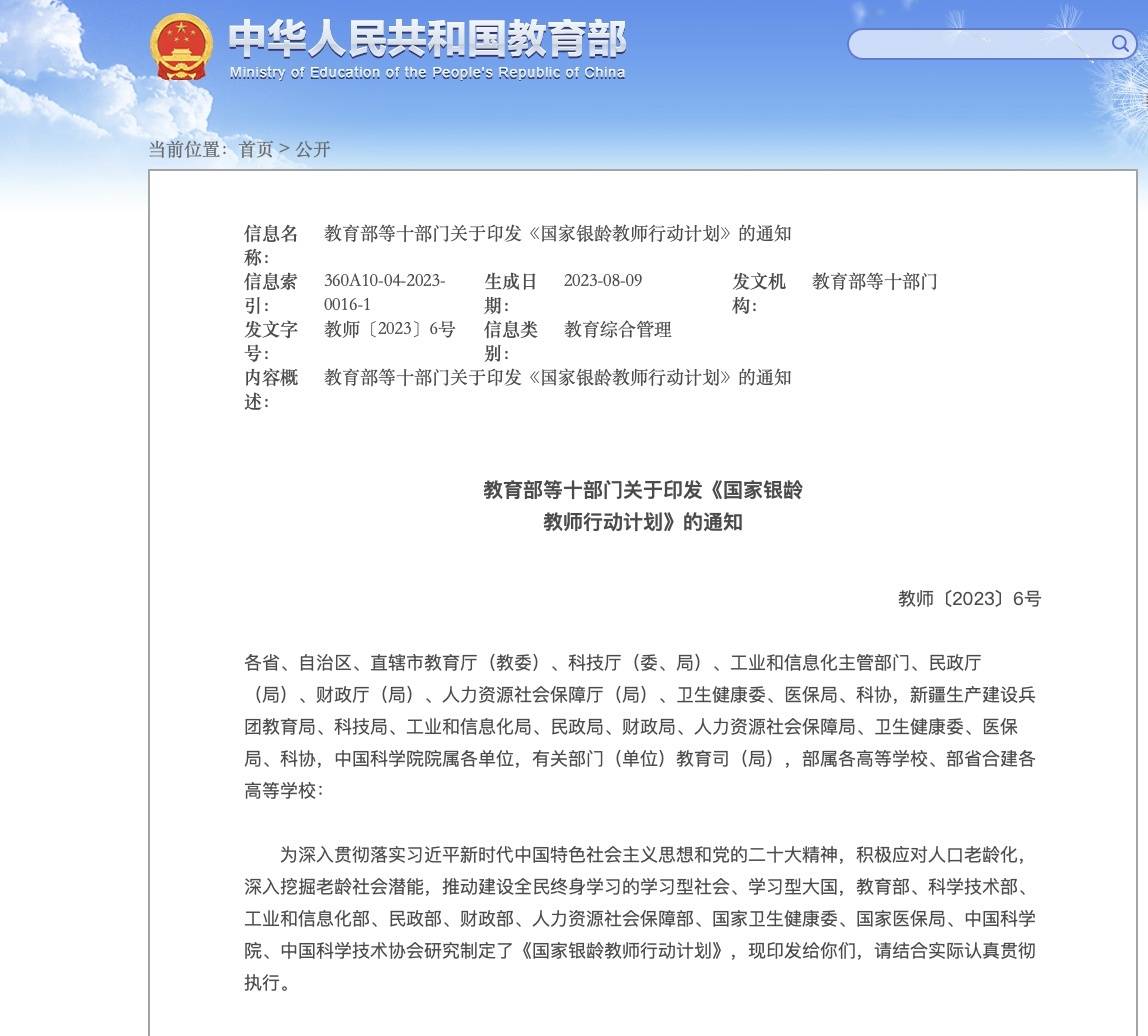The width and height of the screenshot is (1148, 1036).
Task: Select the issuing body 教育部等十部门
Action: point(875,281)
